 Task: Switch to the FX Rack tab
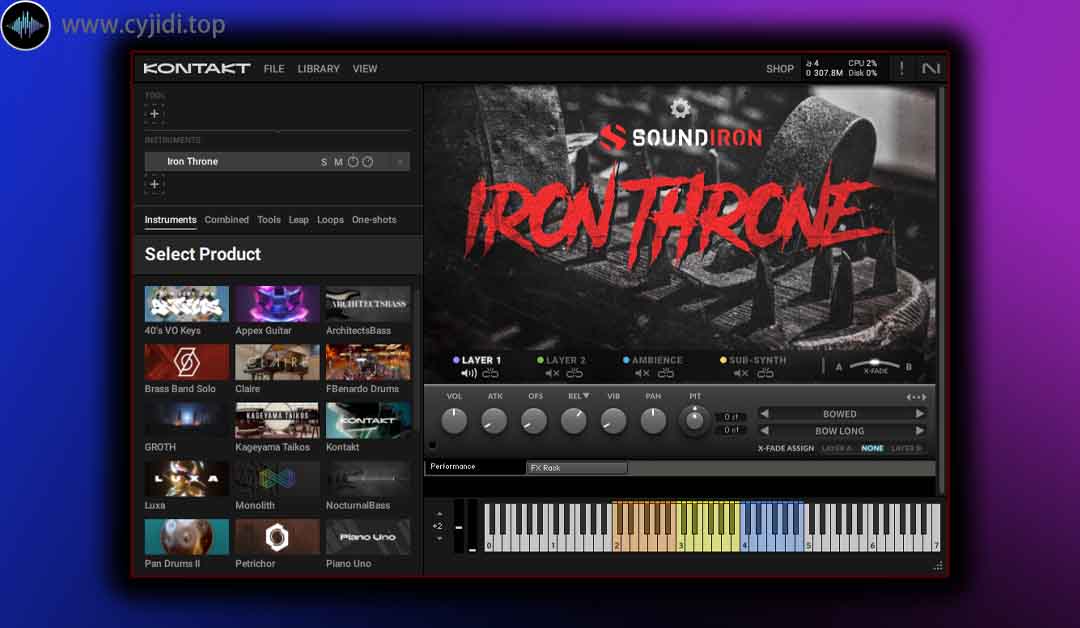click(x=577, y=468)
